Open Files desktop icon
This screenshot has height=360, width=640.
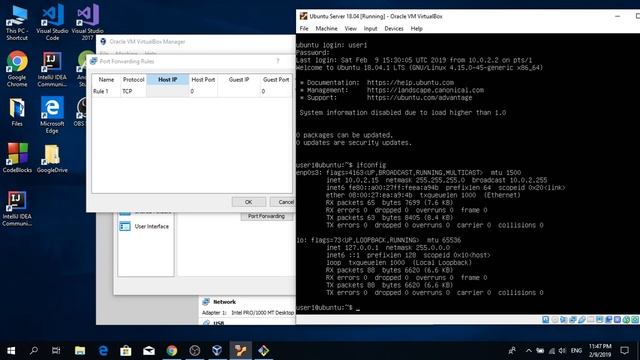(17, 112)
